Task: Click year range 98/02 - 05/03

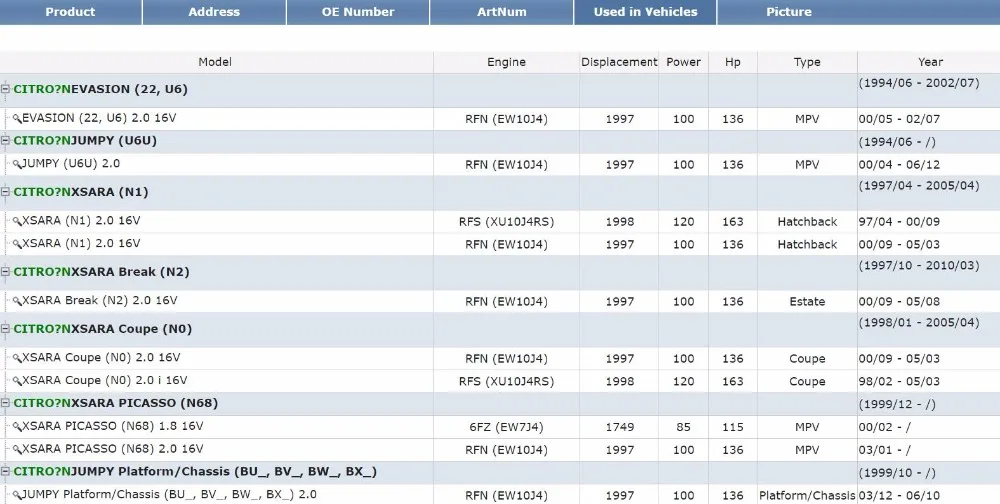Action: point(899,382)
